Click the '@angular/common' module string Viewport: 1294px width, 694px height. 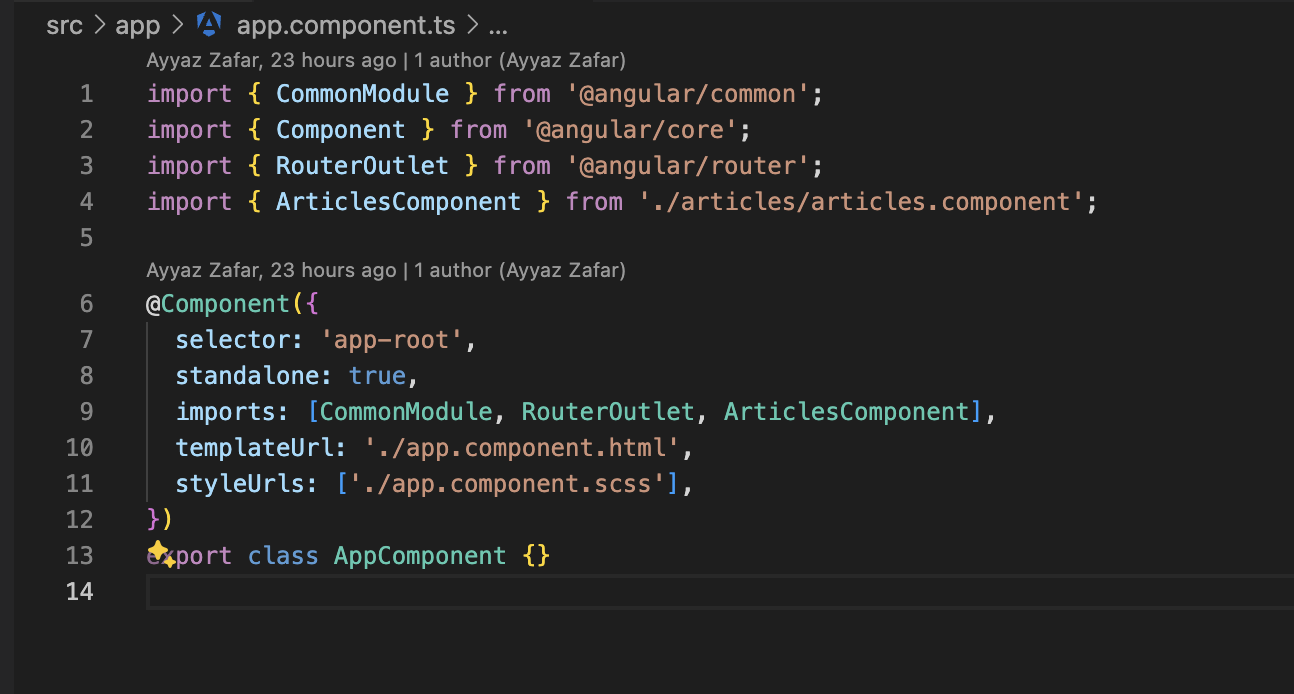[x=688, y=94]
